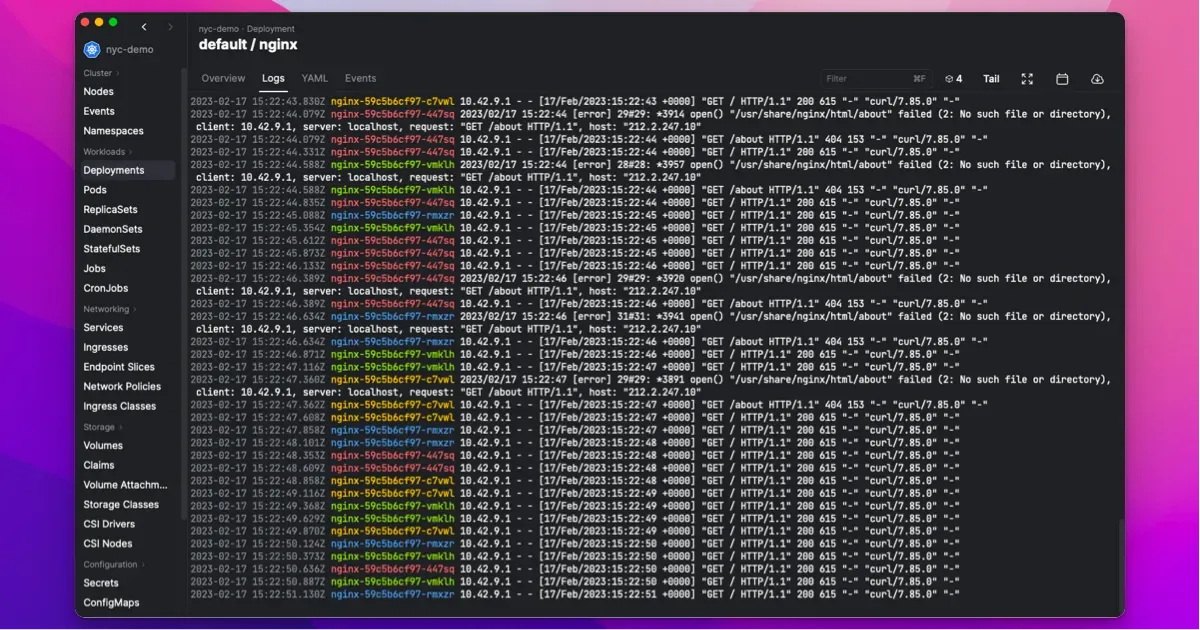
Task: Open the calendar time range picker
Action: point(1062,79)
